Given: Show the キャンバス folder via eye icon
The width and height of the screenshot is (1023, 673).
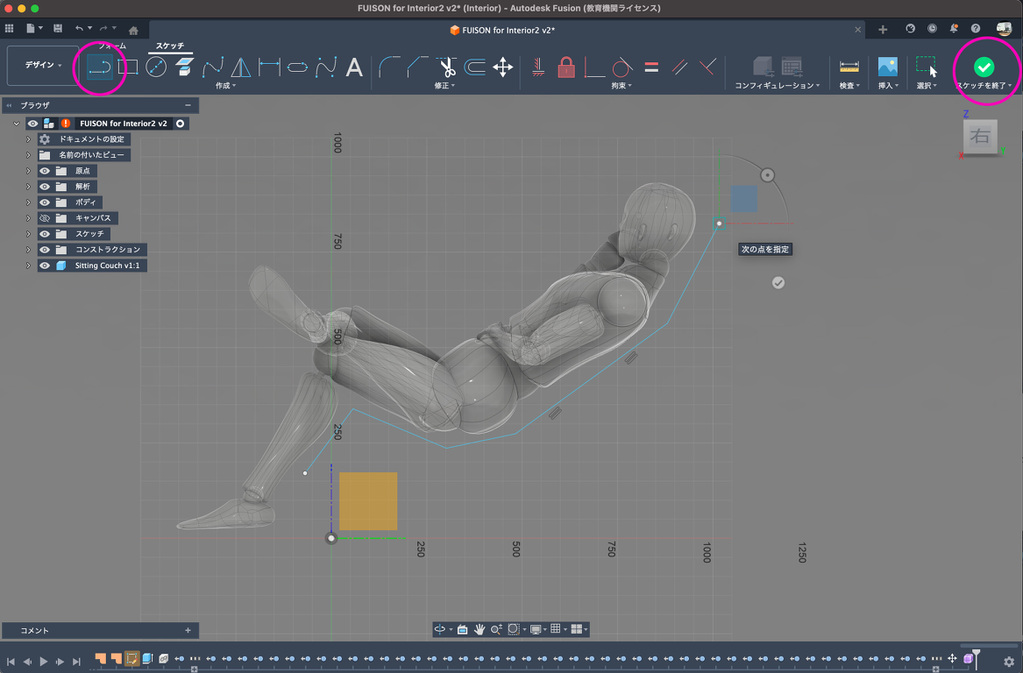Looking at the screenshot, I should point(45,218).
